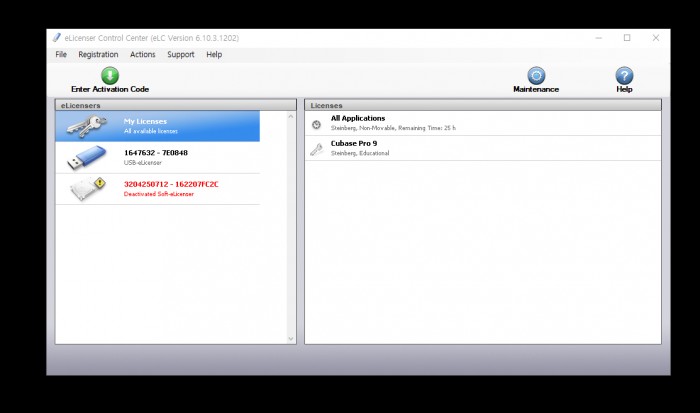Image resolution: width=700 pixels, height=413 pixels.
Task: Open the Maintenance gear icon
Action: point(536,75)
